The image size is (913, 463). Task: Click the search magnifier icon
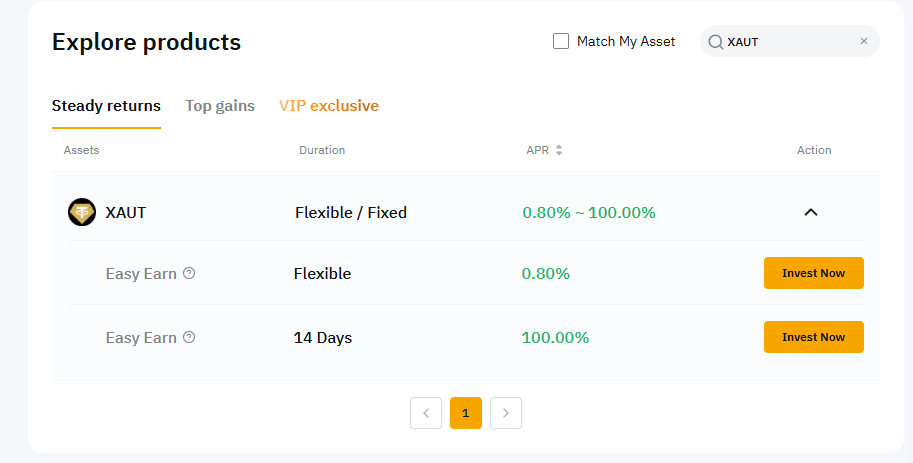[x=715, y=42]
